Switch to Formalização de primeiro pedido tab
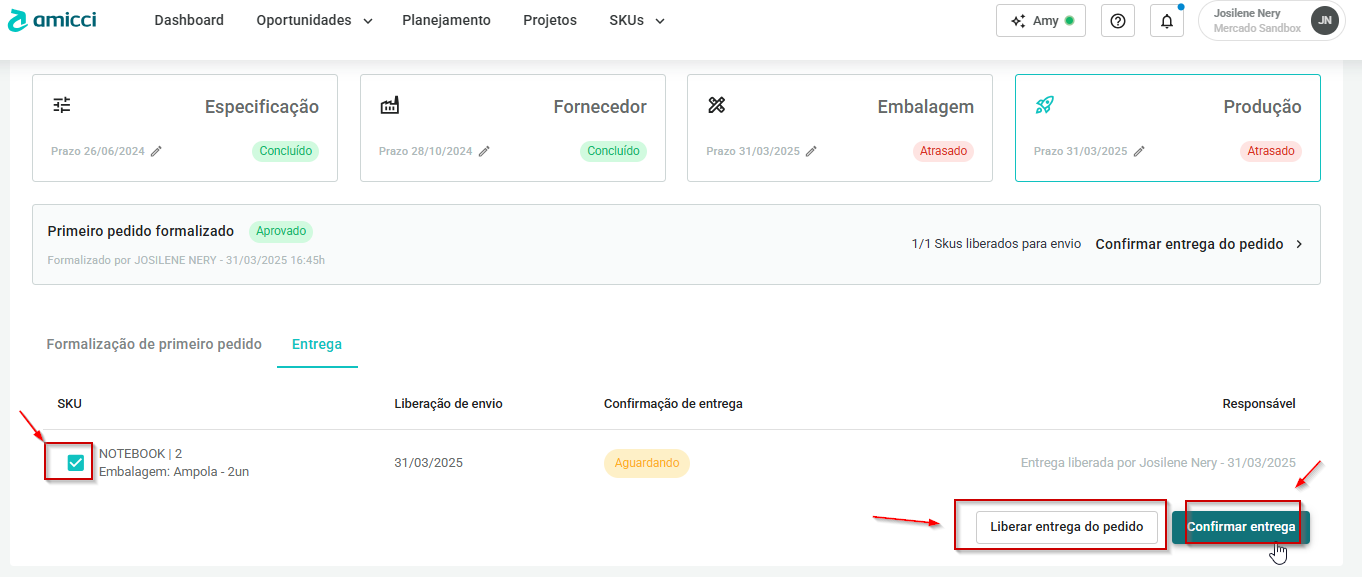Screen dimensions: 1362x577 coord(154,344)
